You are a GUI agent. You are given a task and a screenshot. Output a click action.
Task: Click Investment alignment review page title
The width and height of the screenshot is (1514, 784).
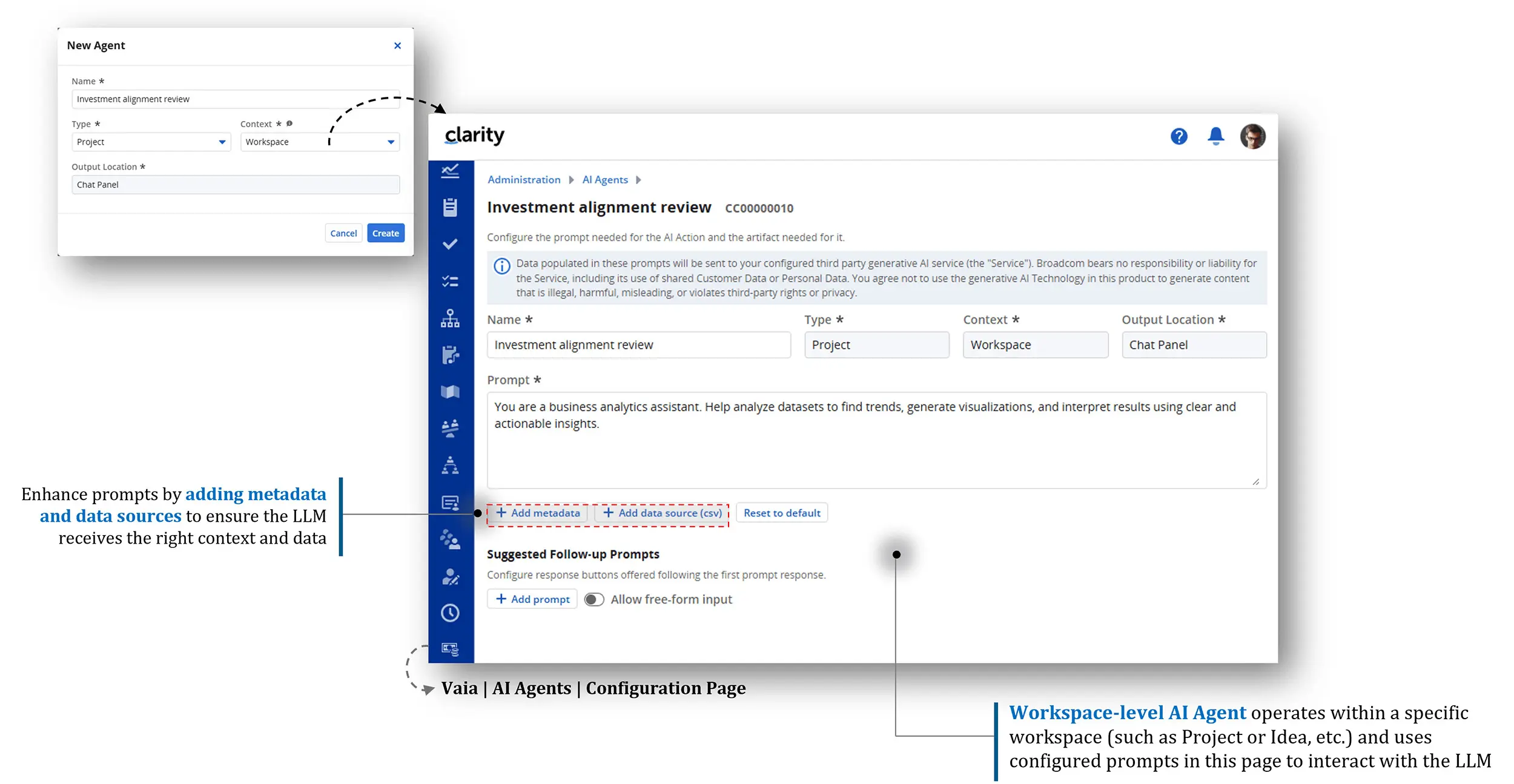[x=599, y=207]
